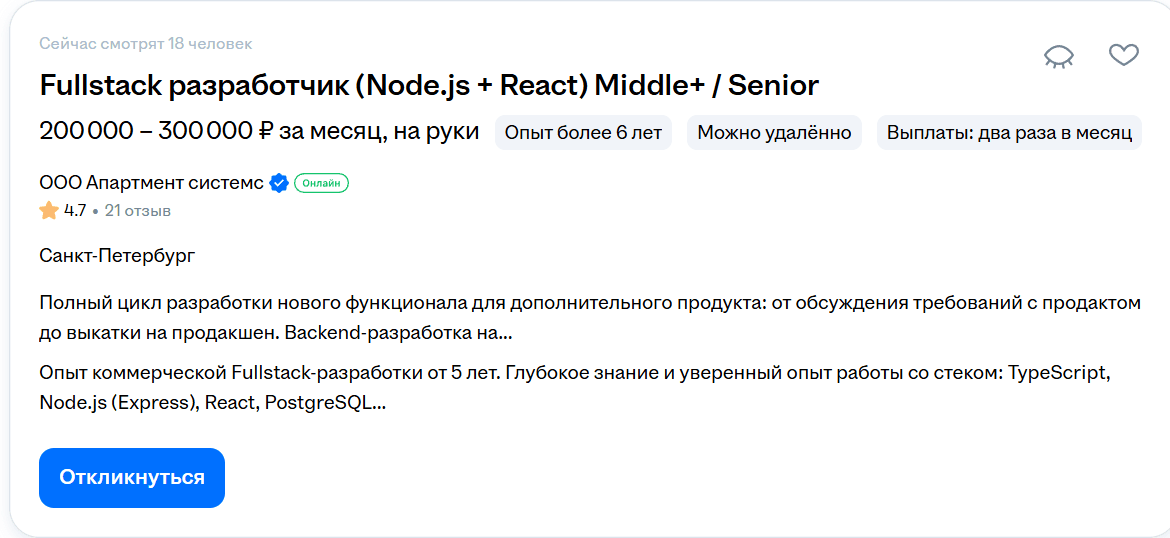The image size is (1170, 538).
Task: Open the Fullstack разработчик vacancy title
Action: (429, 85)
